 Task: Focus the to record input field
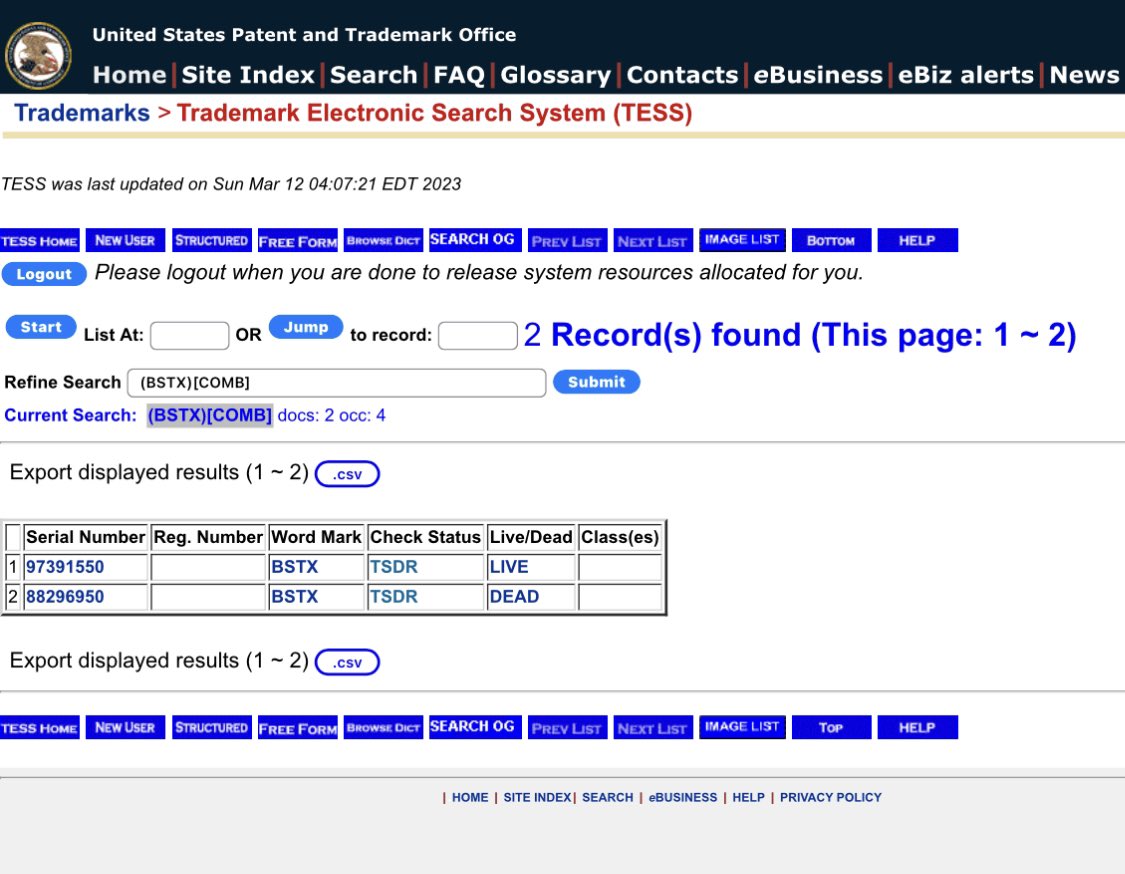pyautogui.click(x=477, y=336)
